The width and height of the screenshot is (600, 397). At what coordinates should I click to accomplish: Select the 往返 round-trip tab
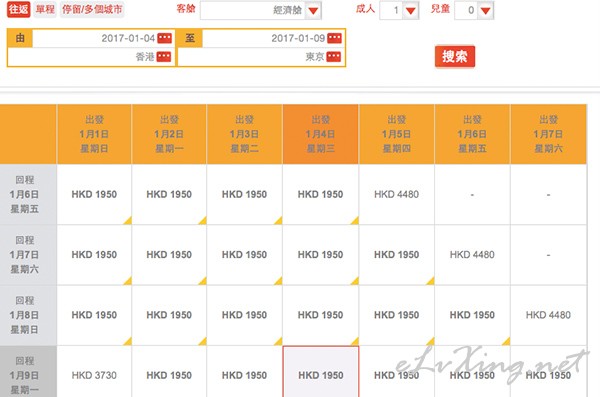[18, 9]
